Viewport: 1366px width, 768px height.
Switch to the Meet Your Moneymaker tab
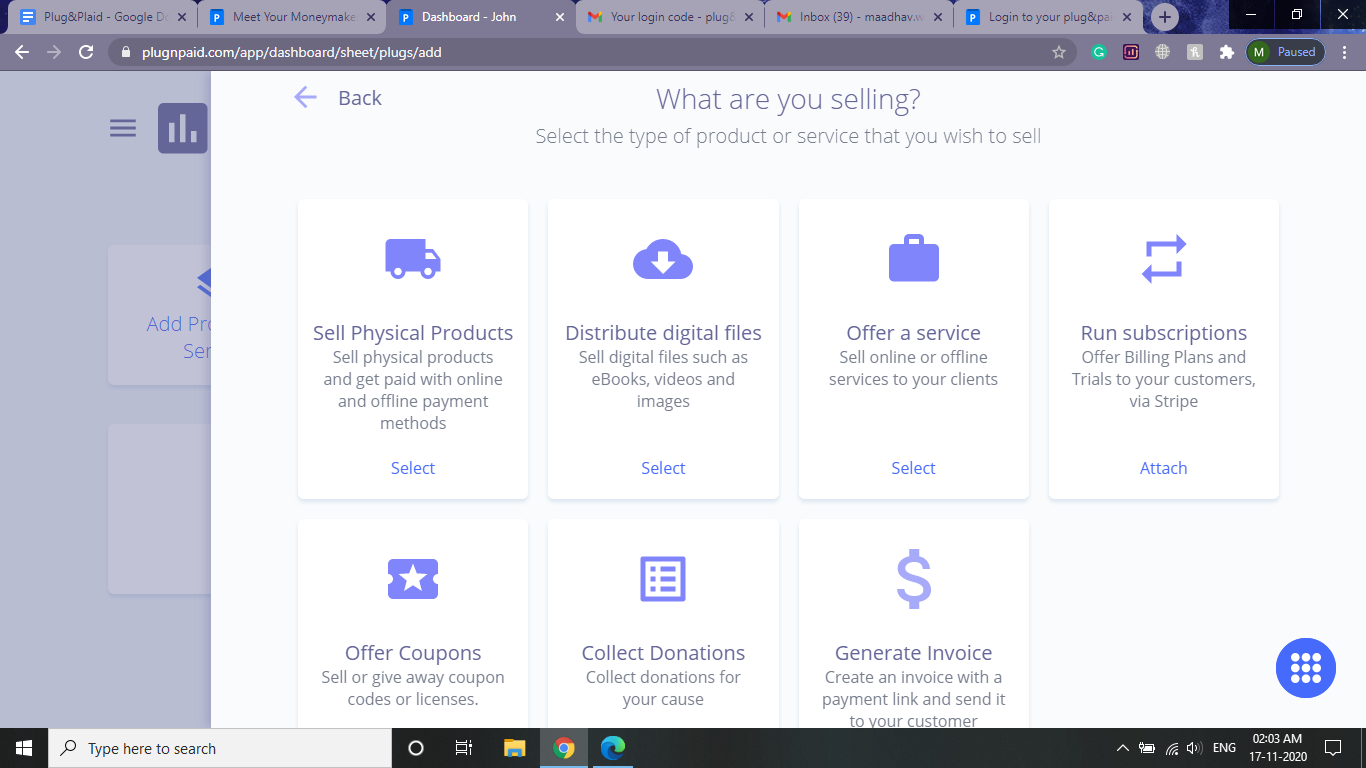289,17
